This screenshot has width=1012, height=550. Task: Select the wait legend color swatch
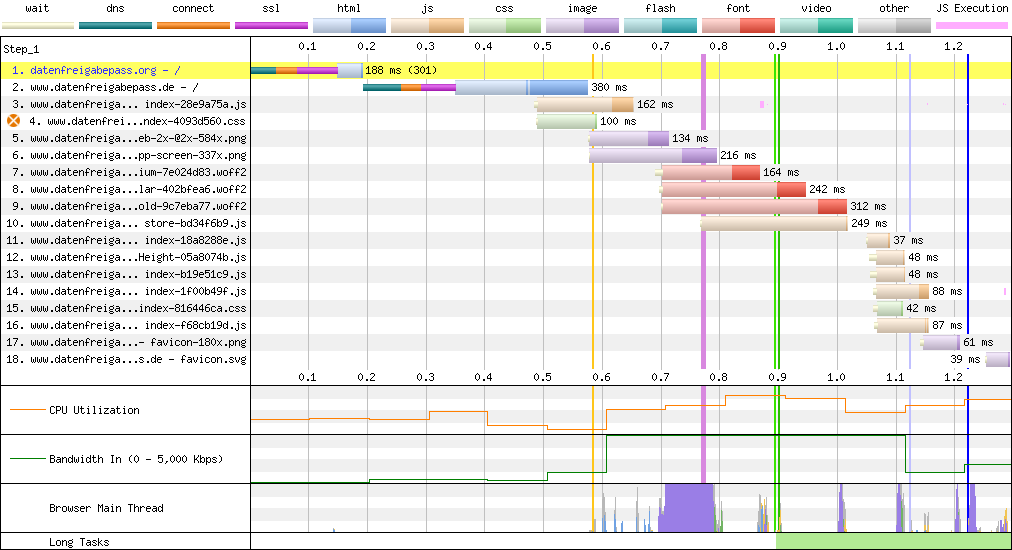click(x=38, y=26)
